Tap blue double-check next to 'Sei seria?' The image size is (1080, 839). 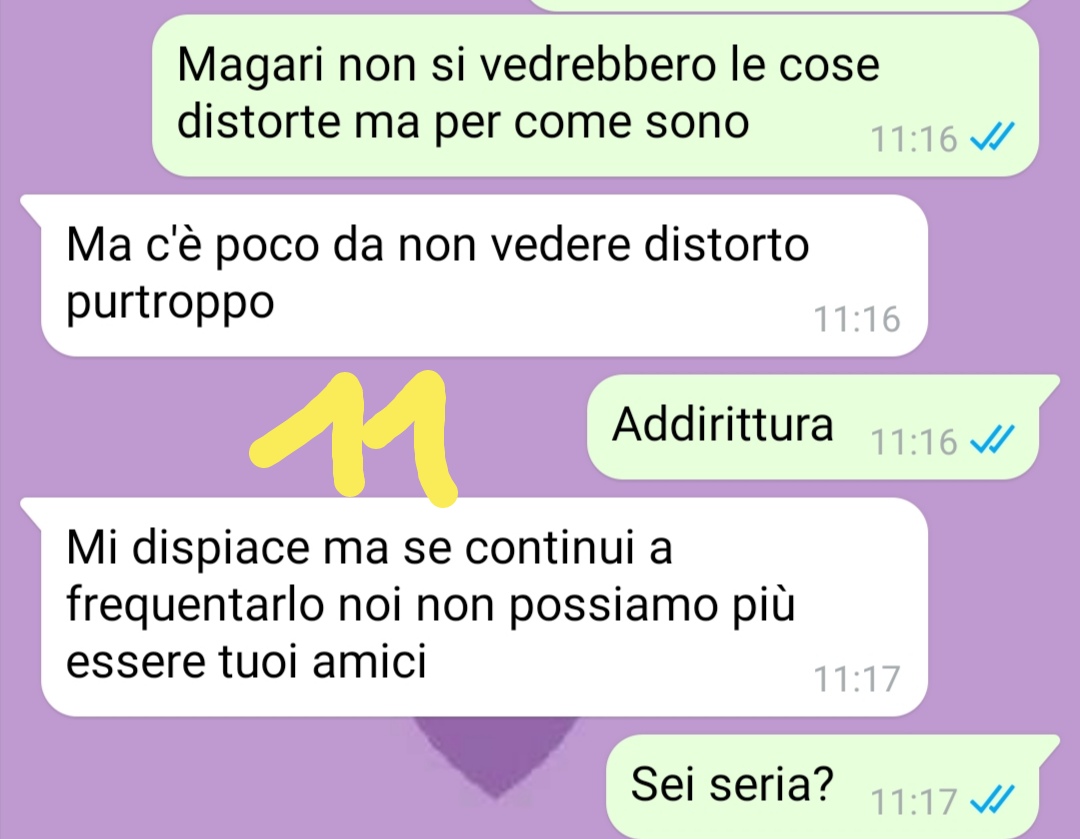[x=992, y=800]
